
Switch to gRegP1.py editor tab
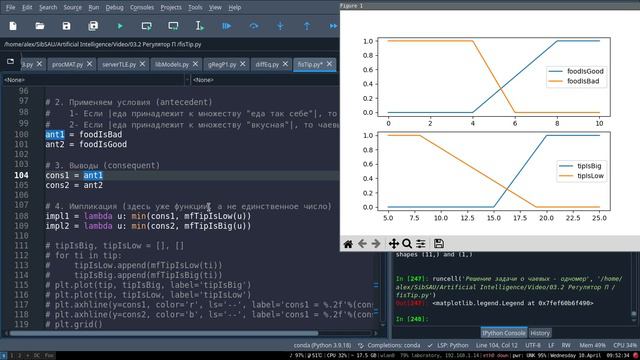click(222, 64)
